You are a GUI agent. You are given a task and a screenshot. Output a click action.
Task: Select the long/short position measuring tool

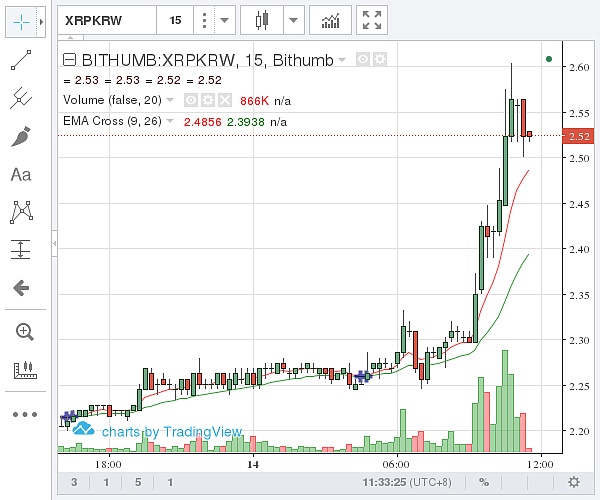pos(21,249)
